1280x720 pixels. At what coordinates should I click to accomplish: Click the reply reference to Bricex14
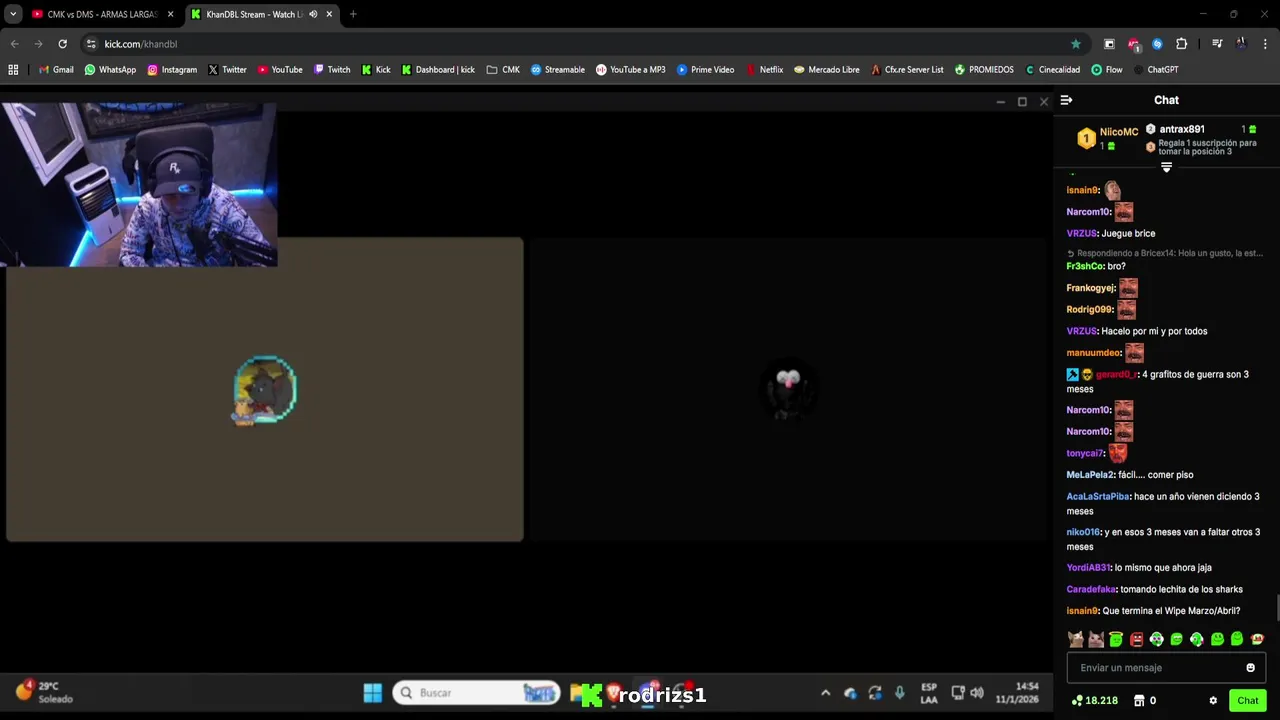[x=1165, y=253]
